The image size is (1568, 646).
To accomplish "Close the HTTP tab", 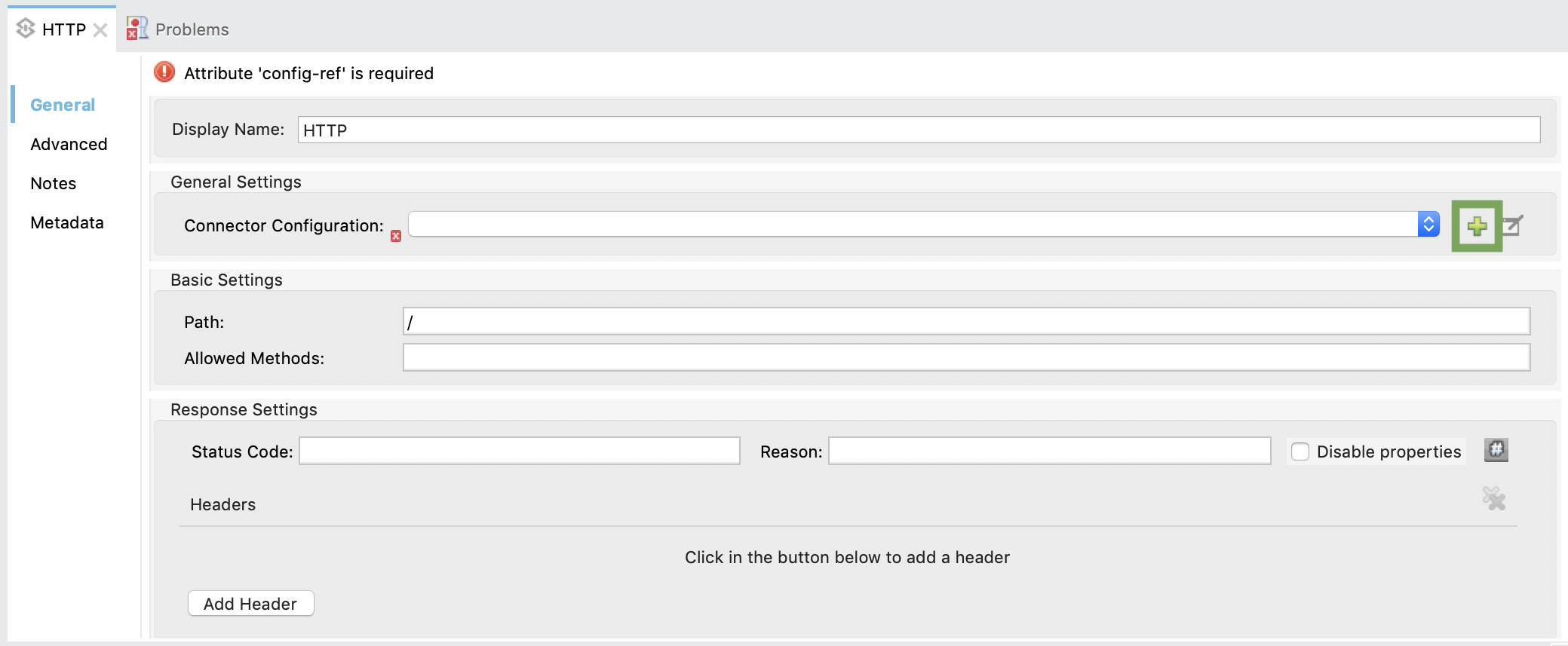I will [100, 30].
